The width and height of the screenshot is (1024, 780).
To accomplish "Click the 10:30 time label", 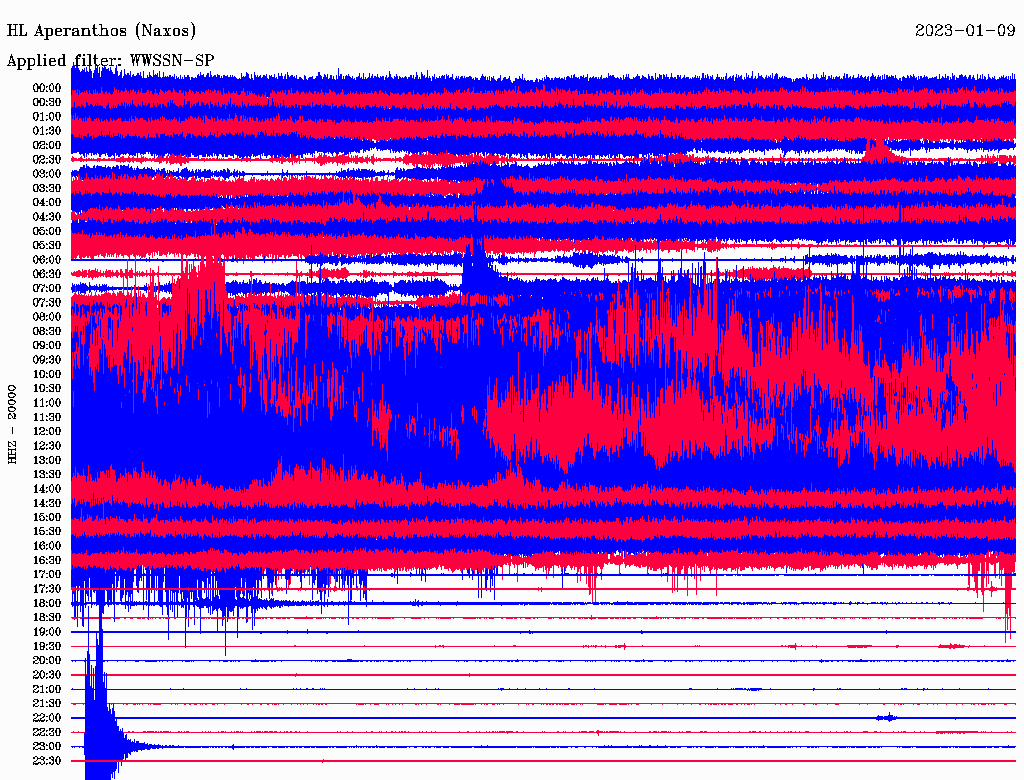I will click(x=47, y=389).
